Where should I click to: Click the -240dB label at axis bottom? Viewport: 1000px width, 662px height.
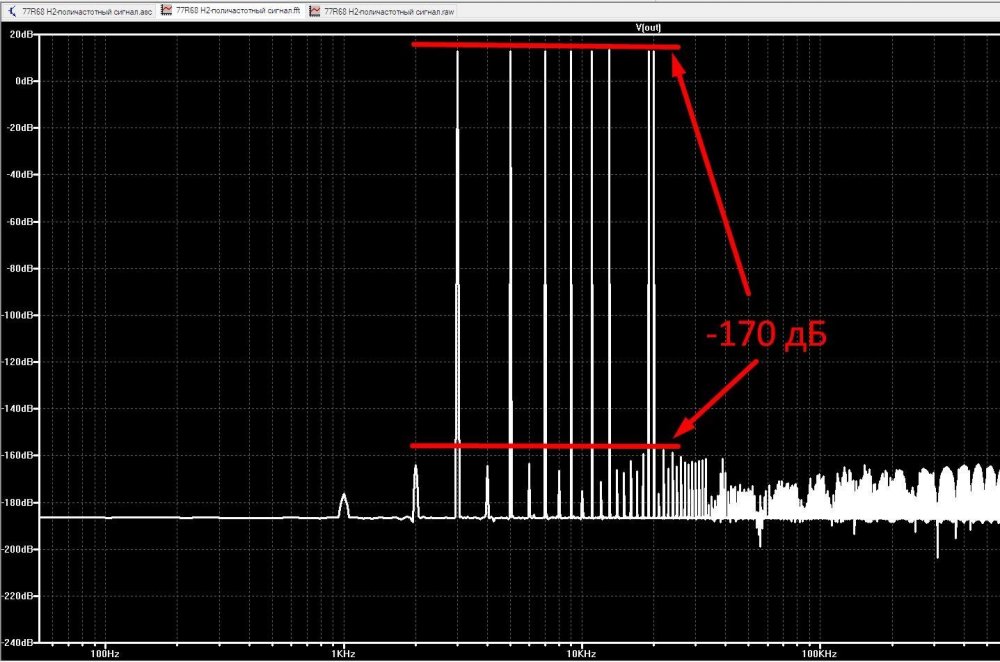(21, 642)
